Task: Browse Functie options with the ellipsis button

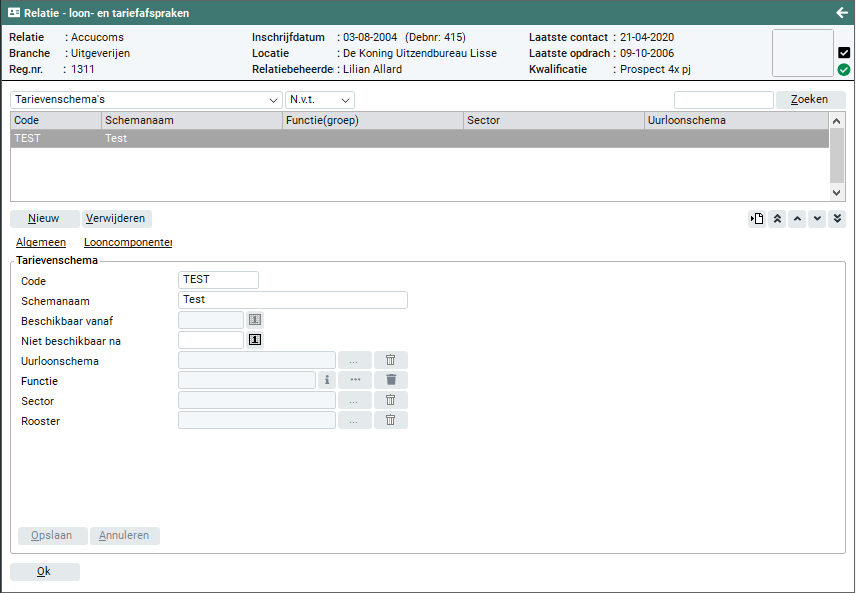Action: tap(355, 380)
